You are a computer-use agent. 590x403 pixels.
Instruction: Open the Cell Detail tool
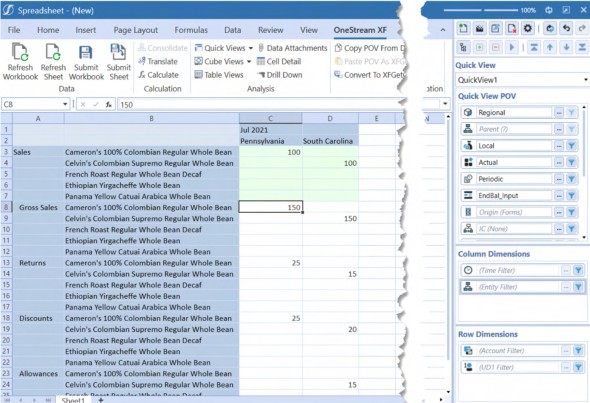click(x=279, y=61)
